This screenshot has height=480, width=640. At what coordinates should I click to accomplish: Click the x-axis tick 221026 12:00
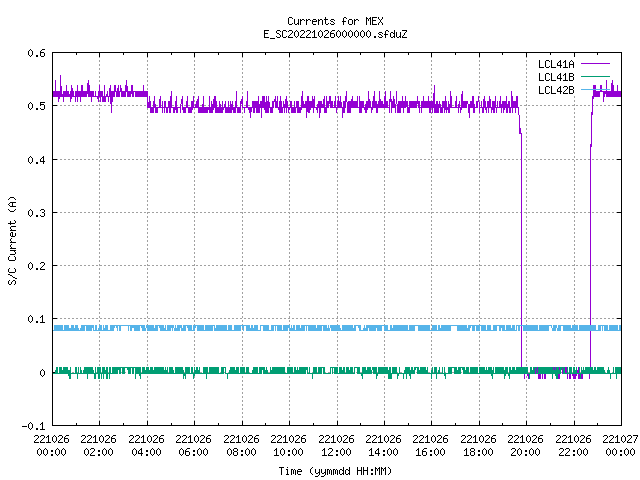[x=336, y=446]
